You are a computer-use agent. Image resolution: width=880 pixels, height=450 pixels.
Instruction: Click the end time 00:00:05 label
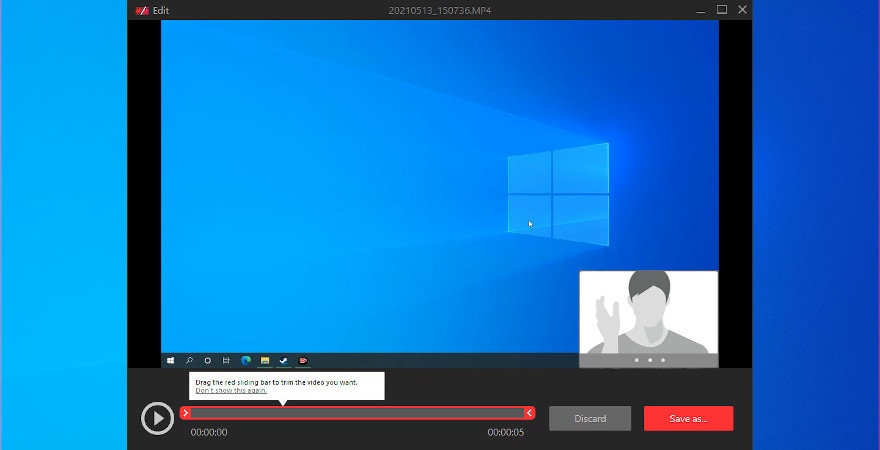(x=506, y=432)
